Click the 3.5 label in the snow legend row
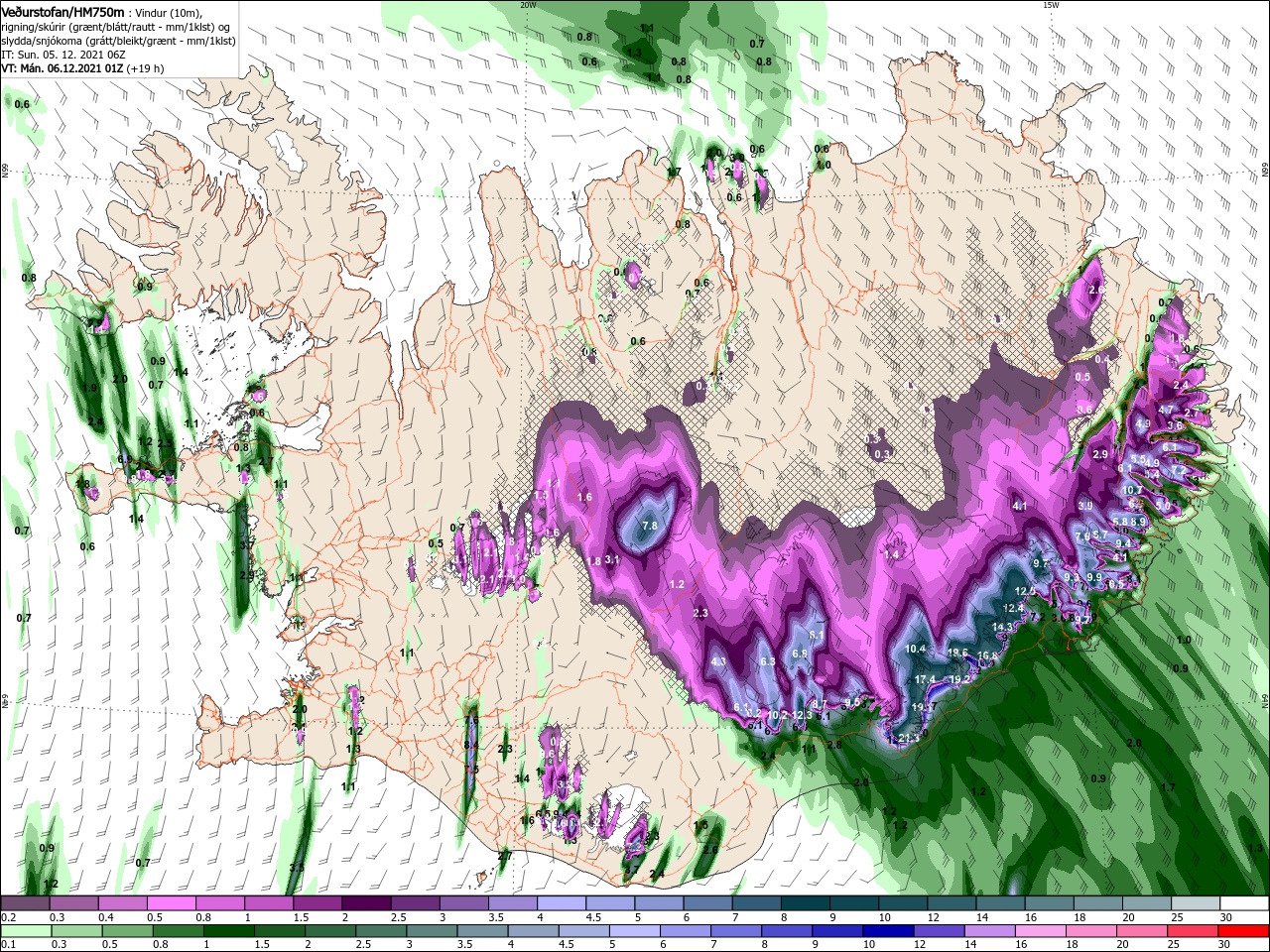The width and height of the screenshot is (1270, 952). 495,917
